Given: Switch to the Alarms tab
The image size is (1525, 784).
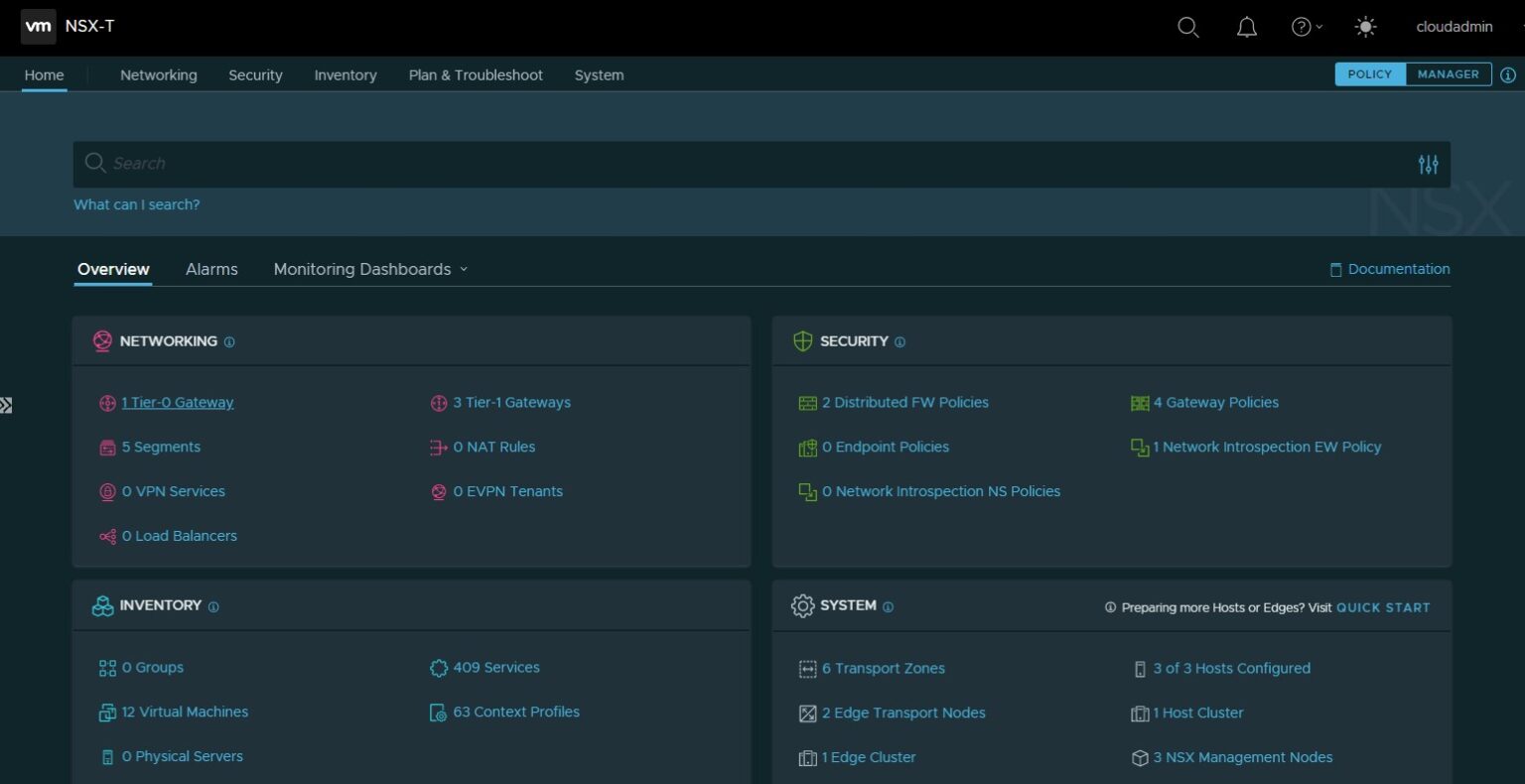Looking at the screenshot, I should 211,269.
